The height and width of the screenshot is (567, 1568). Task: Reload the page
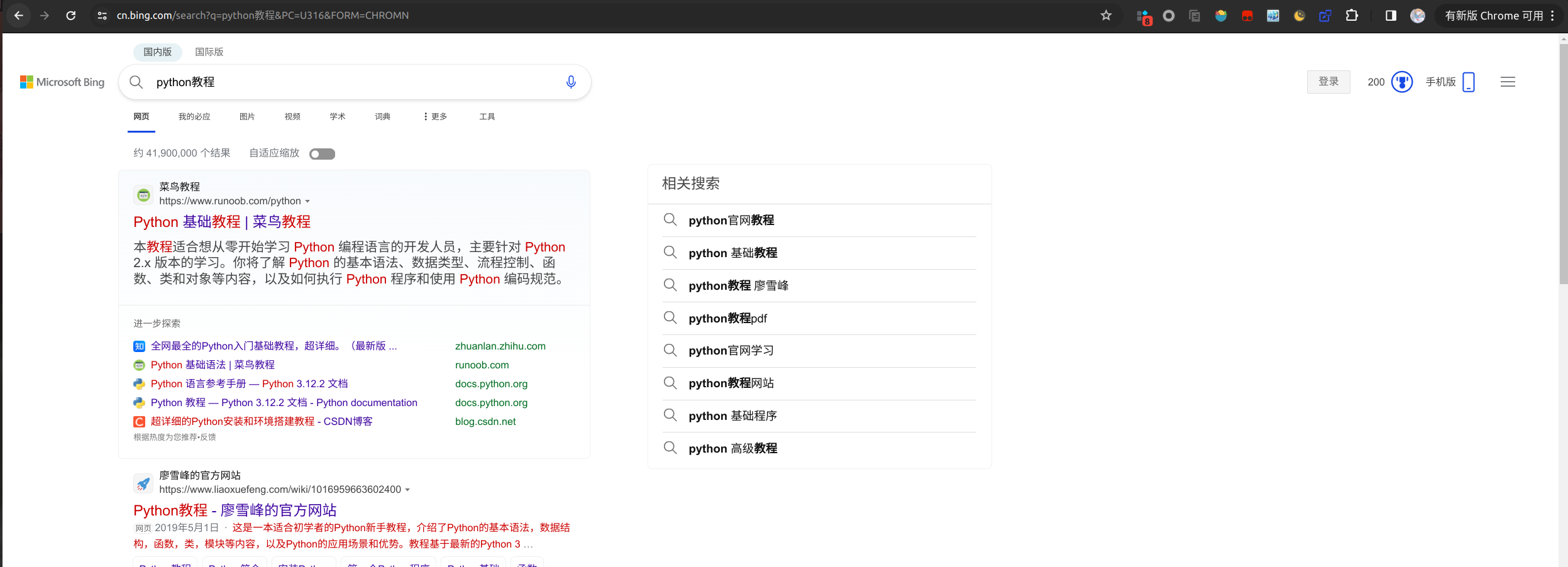point(72,15)
